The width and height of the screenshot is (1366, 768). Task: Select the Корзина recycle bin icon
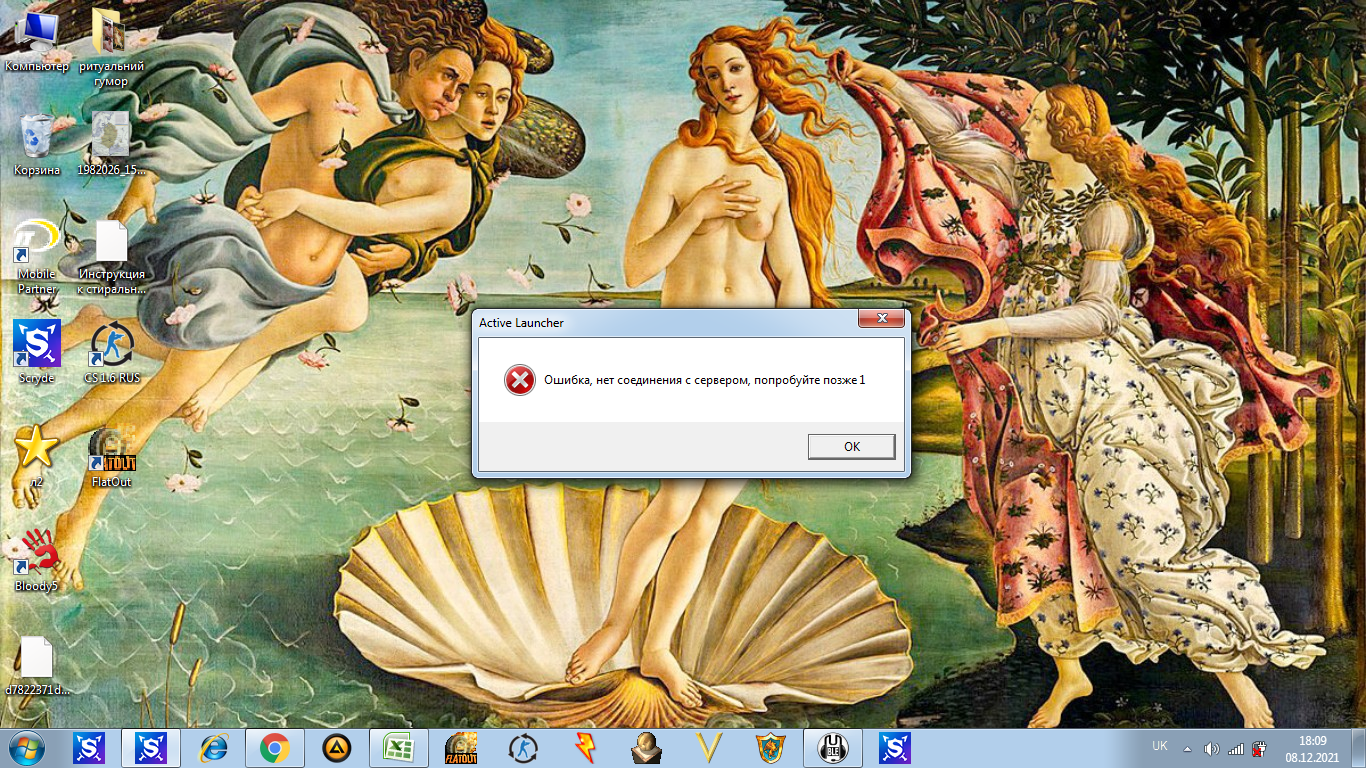37,142
